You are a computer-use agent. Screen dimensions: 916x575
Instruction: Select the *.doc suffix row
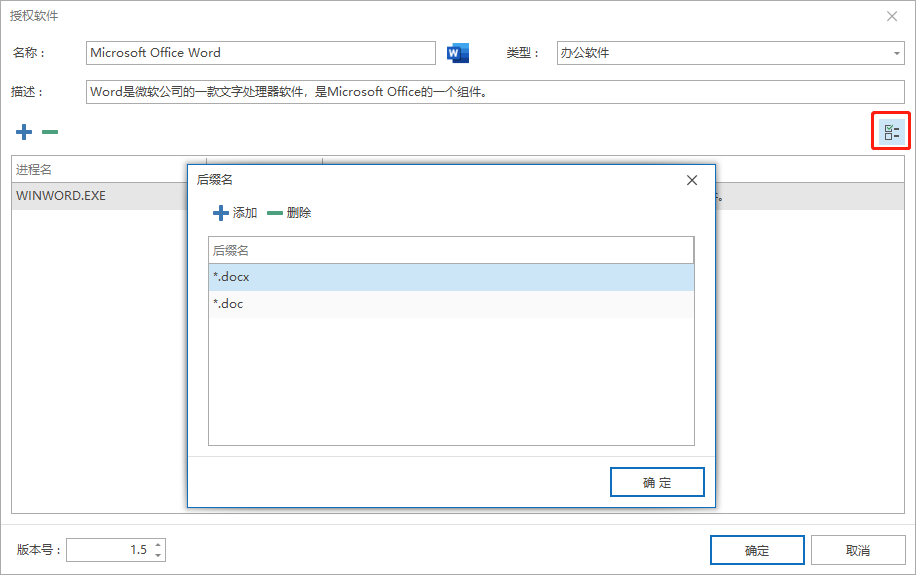[x=451, y=304]
